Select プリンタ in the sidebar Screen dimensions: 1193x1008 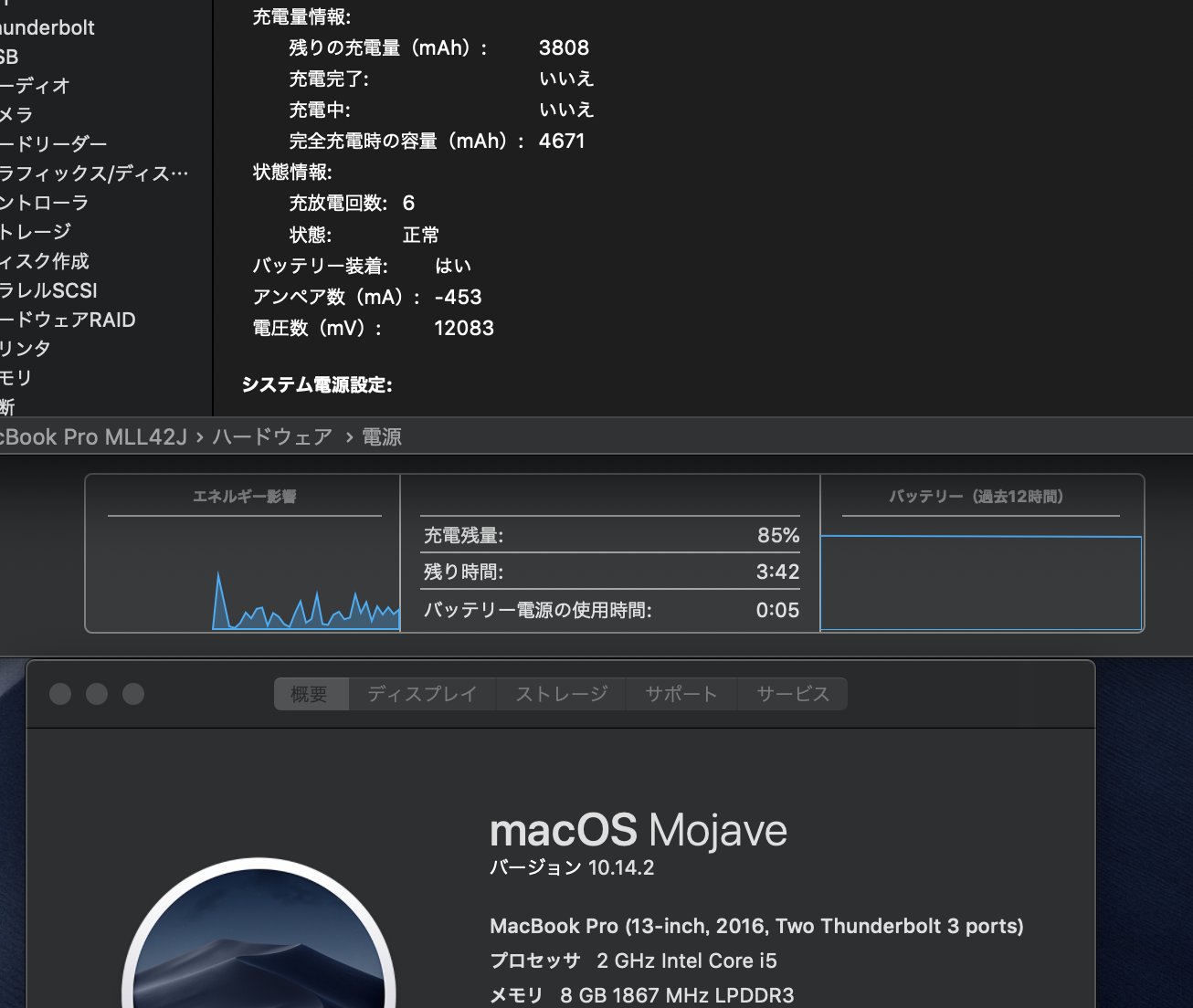pyautogui.click(x=26, y=349)
